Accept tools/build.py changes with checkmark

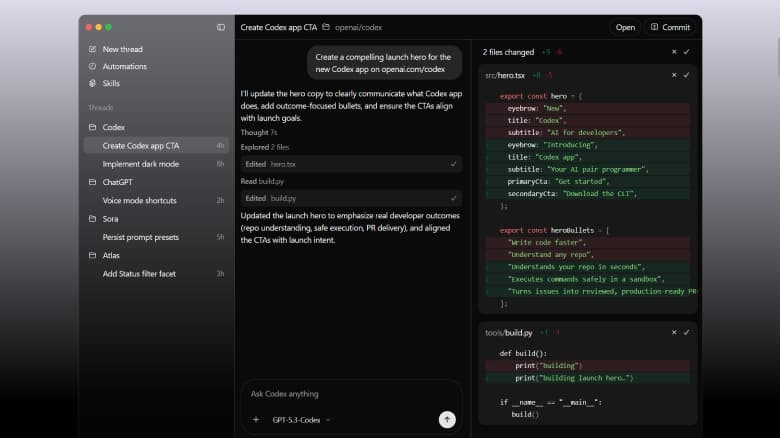pyautogui.click(x=686, y=332)
